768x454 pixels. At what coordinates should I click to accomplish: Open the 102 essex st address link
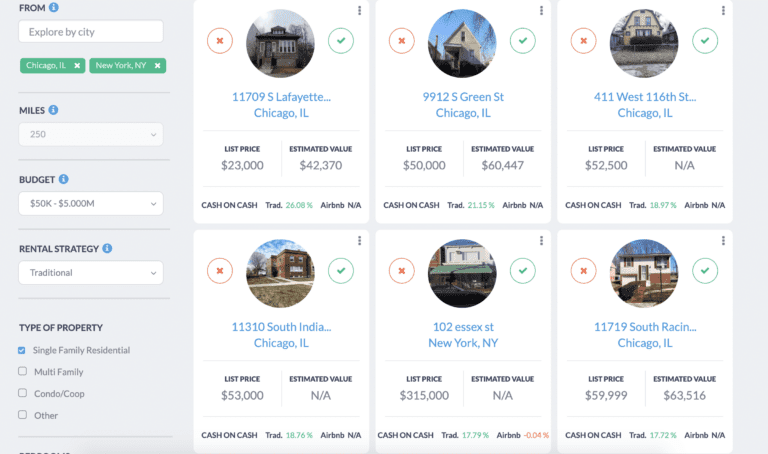click(x=462, y=327)
